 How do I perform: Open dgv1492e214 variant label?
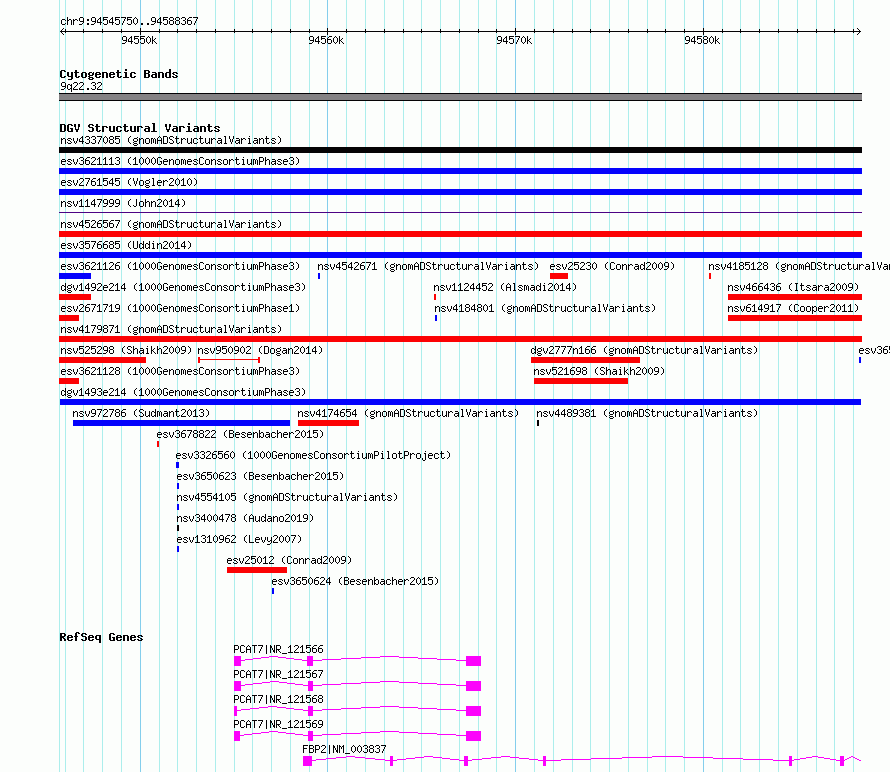183,287
